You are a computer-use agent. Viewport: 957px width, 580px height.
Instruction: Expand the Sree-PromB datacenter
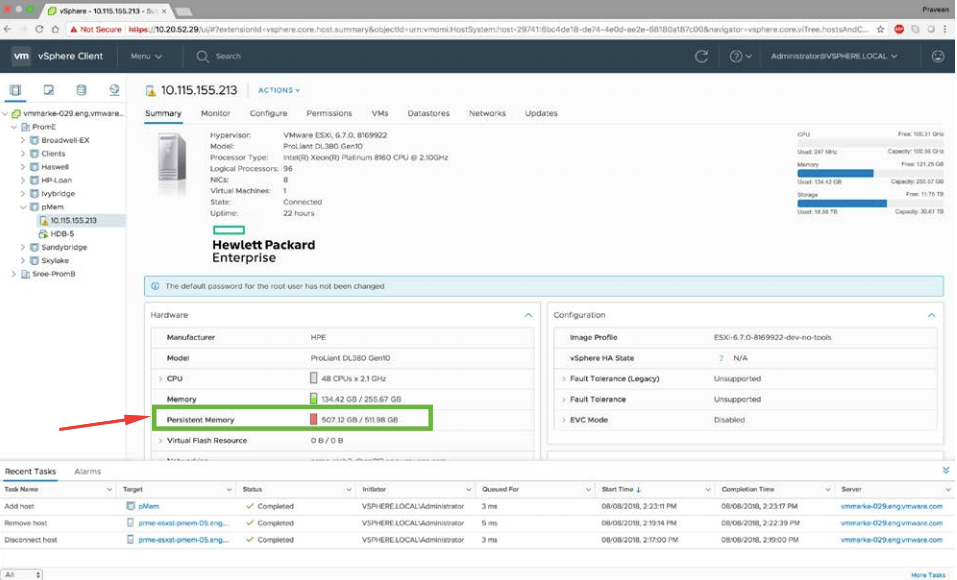14,274
